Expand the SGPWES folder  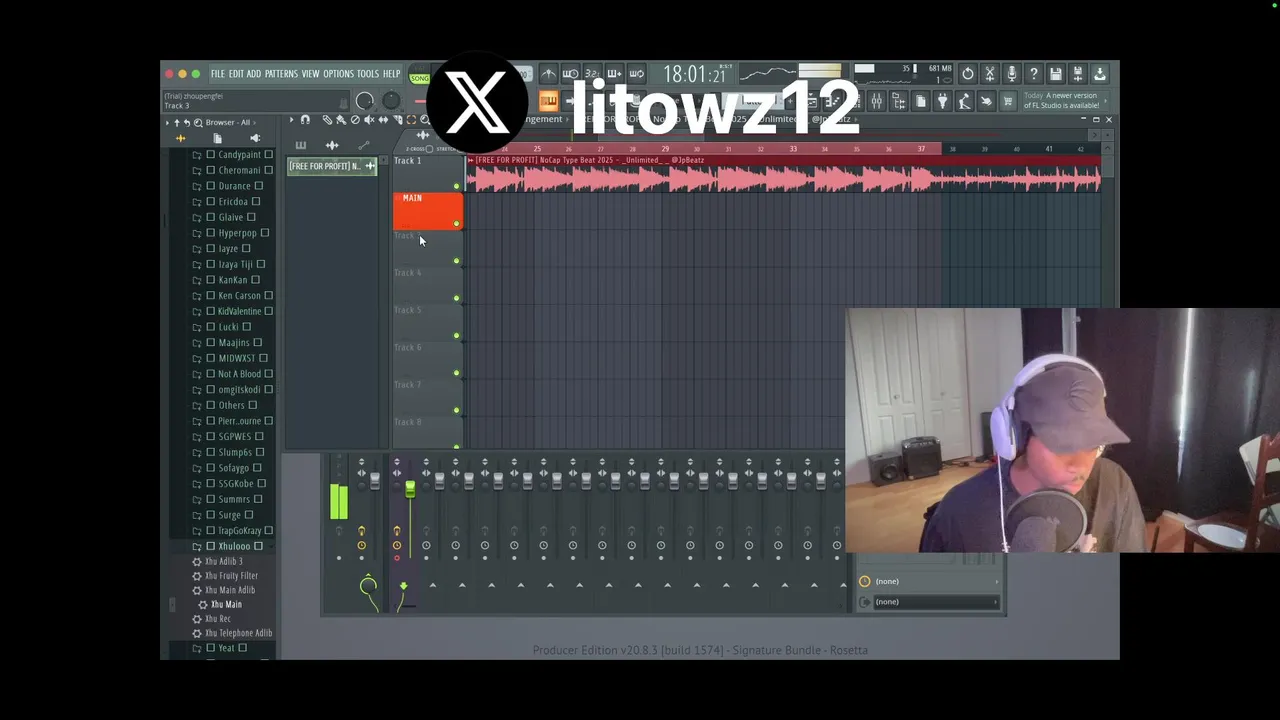(197, 437)
